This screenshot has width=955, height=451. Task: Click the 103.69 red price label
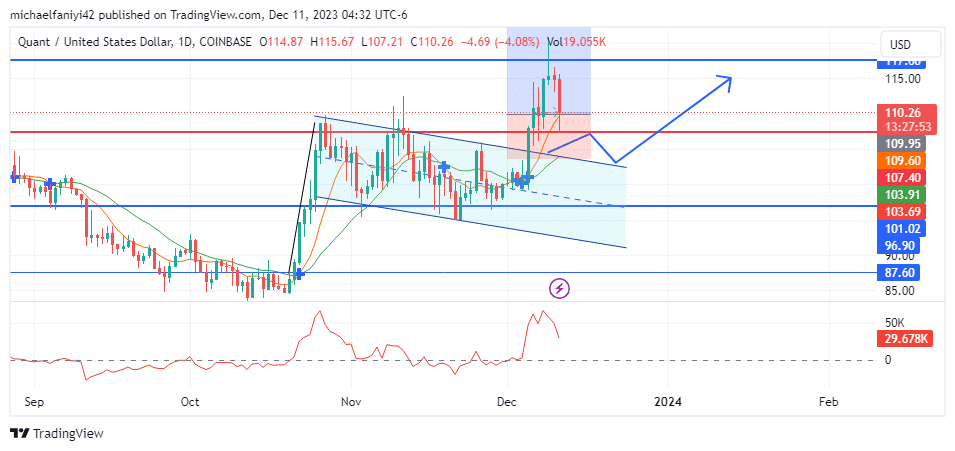pos(901,212)
